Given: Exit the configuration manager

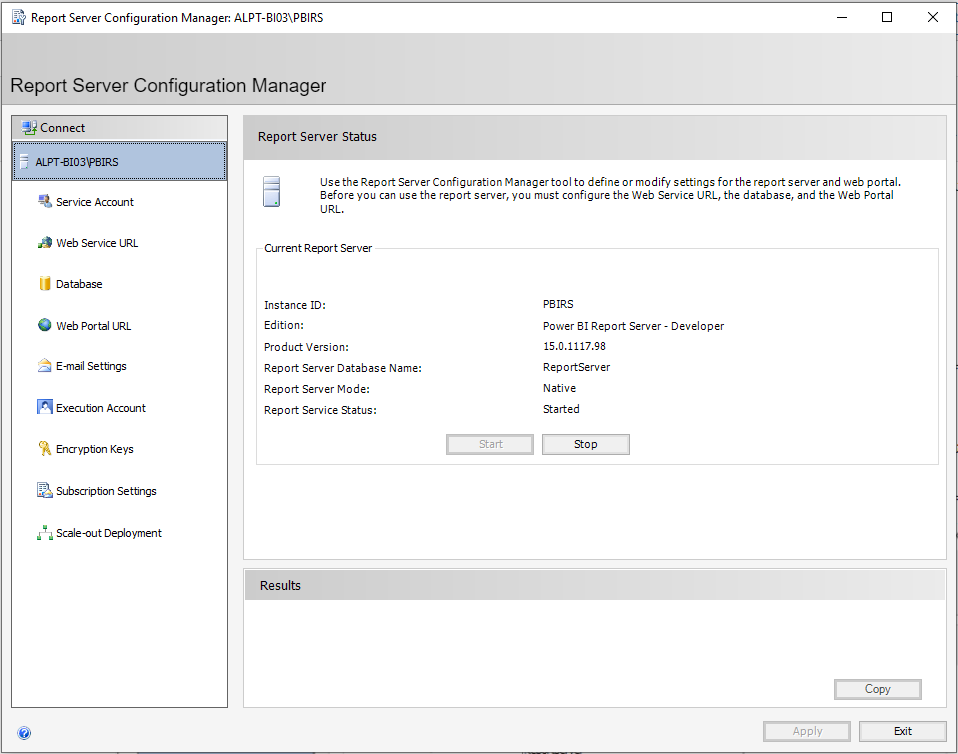Looking at the screenshot, I should 902,731.
